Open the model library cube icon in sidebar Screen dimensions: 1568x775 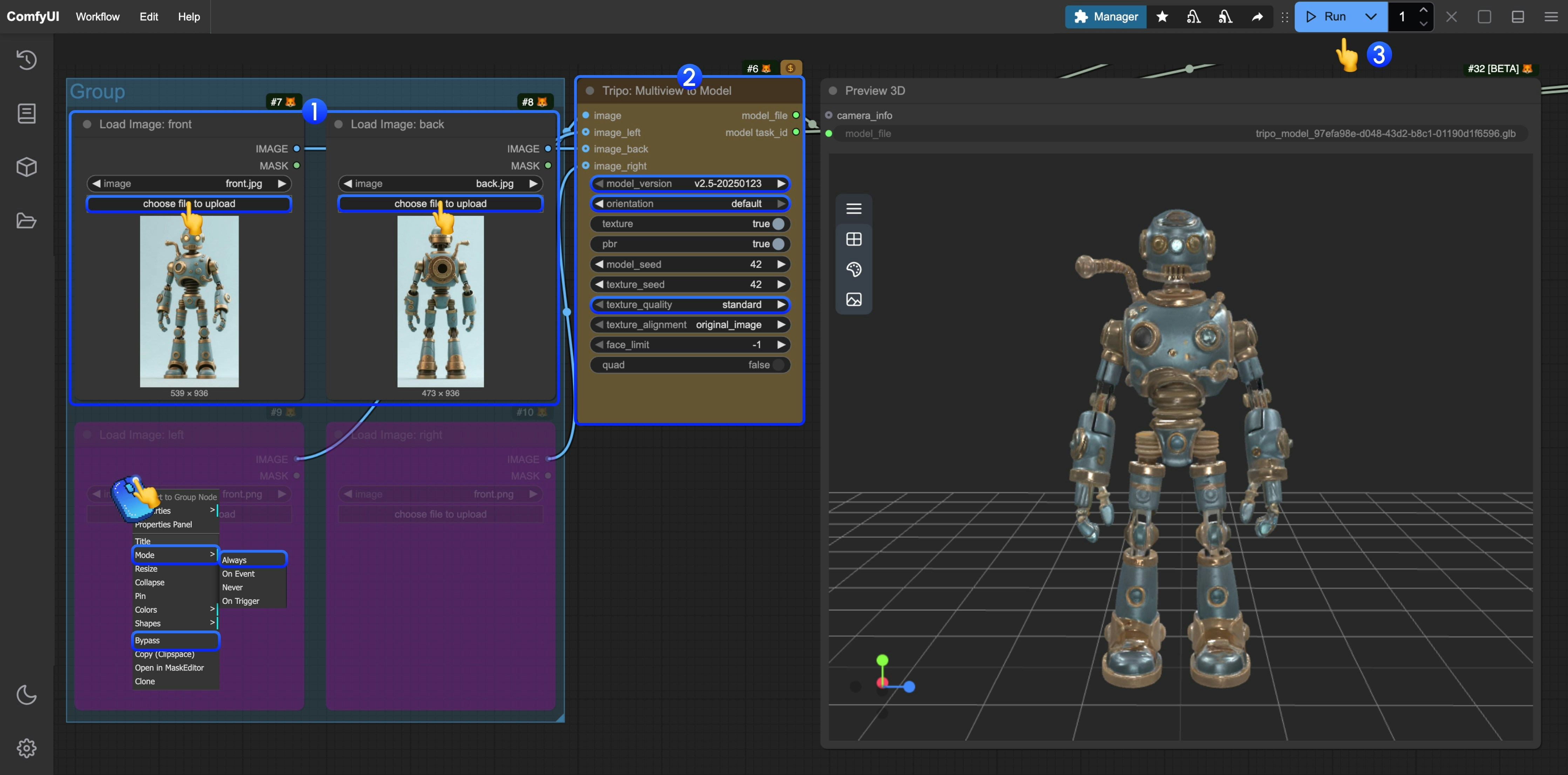pos(26,167)
